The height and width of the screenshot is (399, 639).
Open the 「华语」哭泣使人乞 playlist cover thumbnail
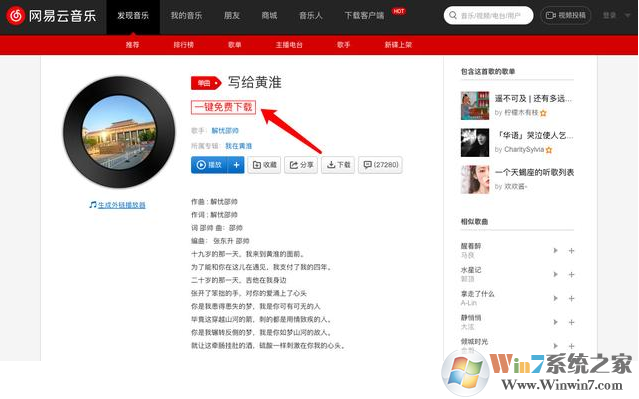click(475, 143)
